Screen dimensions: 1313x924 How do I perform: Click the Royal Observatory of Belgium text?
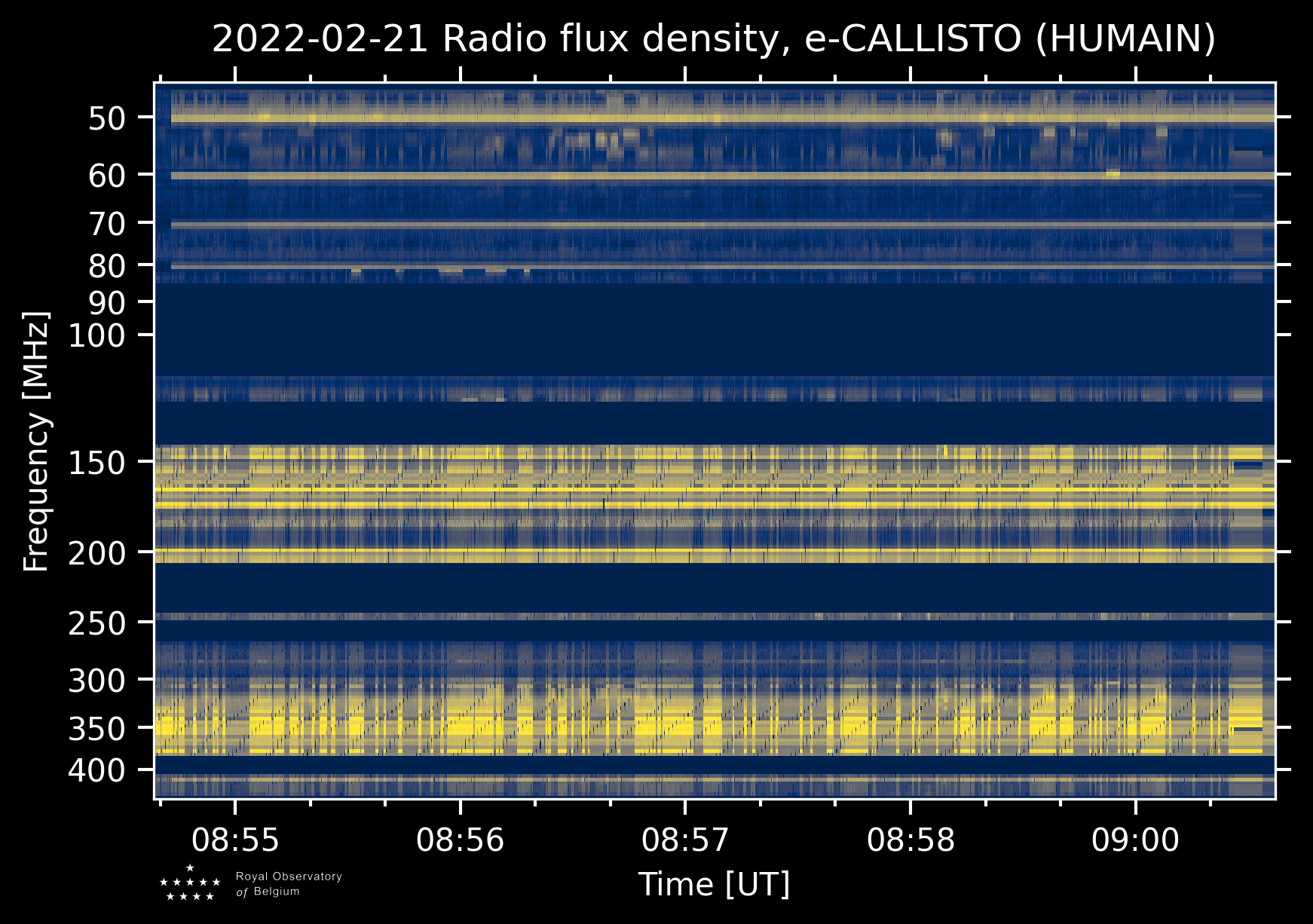click(288, 884)
